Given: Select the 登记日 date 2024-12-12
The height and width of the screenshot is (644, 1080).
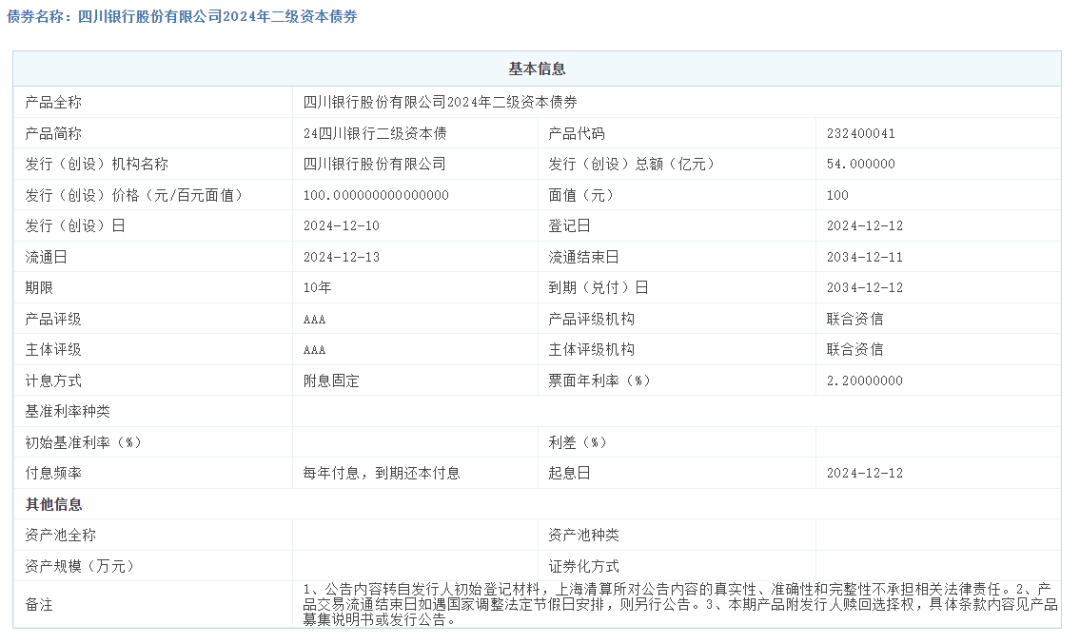Looking at the screenshot, I should pyautogui.click(x=865, y=226).
